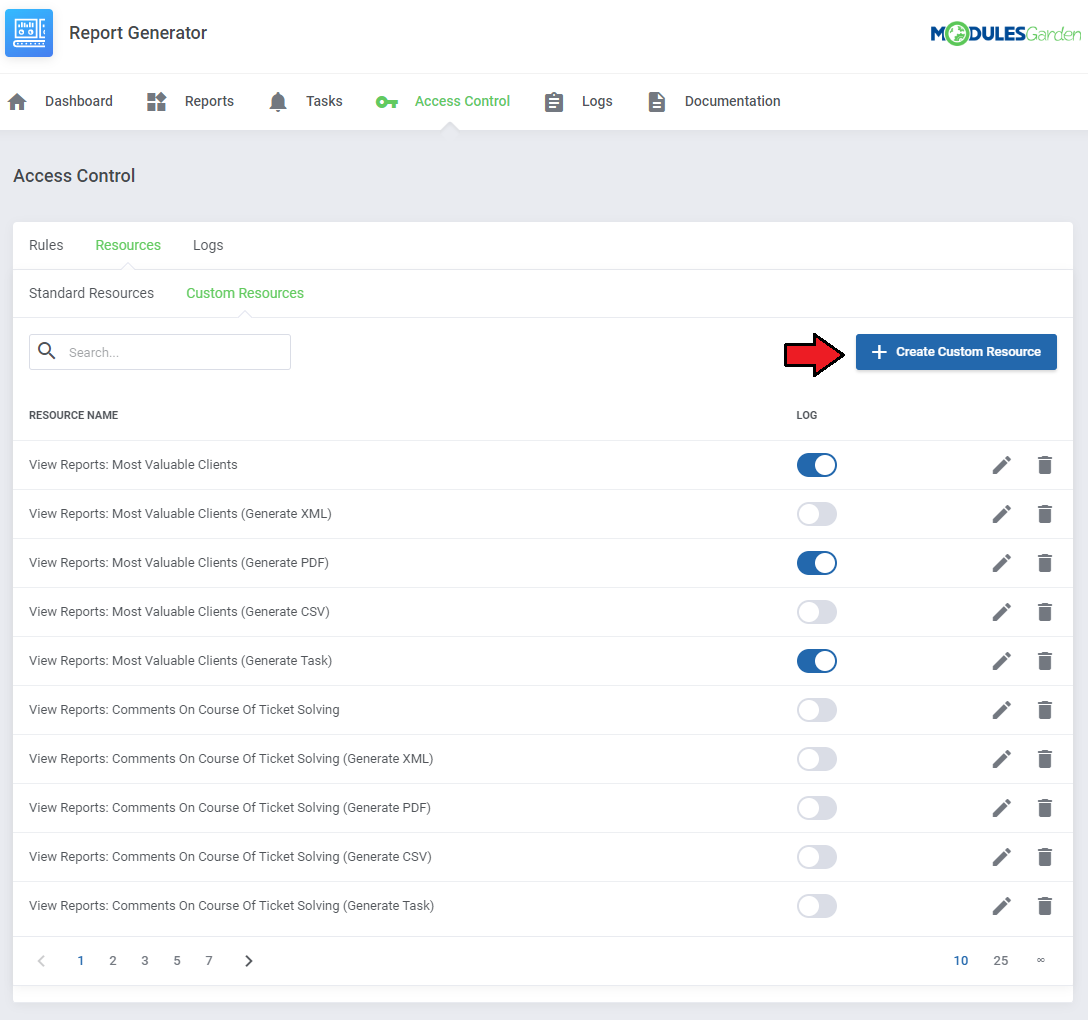The image size is (1088, 1020).
Task: Enable log for Most Valuable Clients (Generate XML)
Action: (x=817, y=514)
